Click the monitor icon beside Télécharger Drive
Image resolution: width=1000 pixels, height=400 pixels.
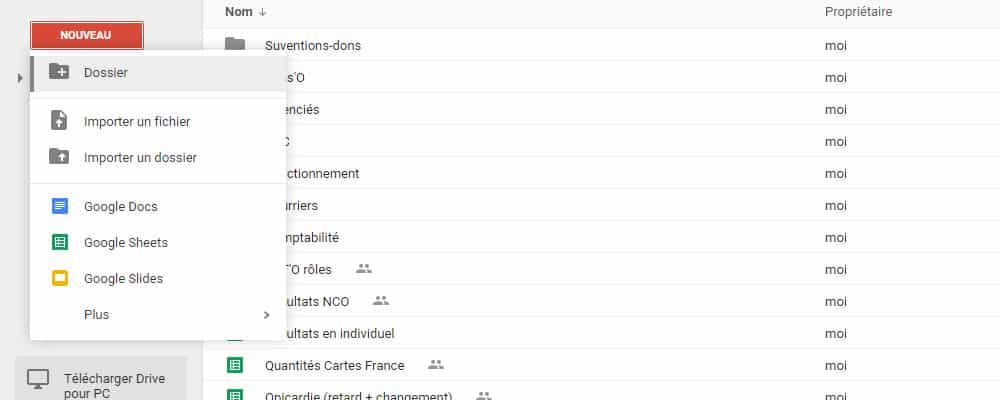[38, 379]
